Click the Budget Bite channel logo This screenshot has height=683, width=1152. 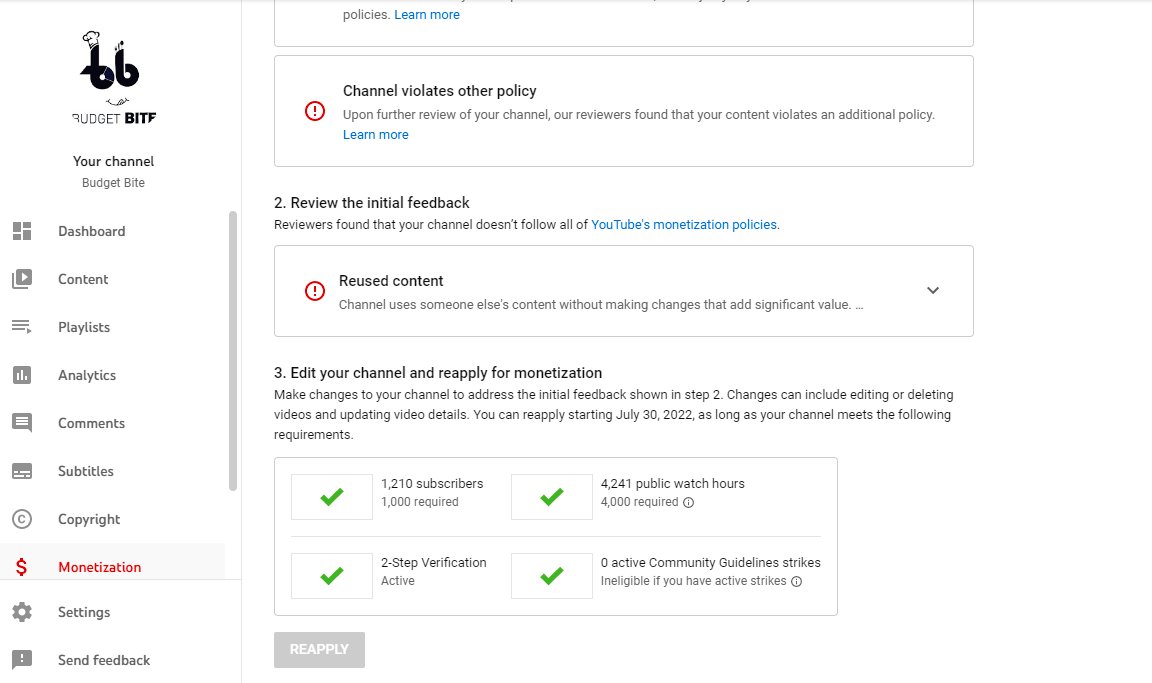click(114, 77)
